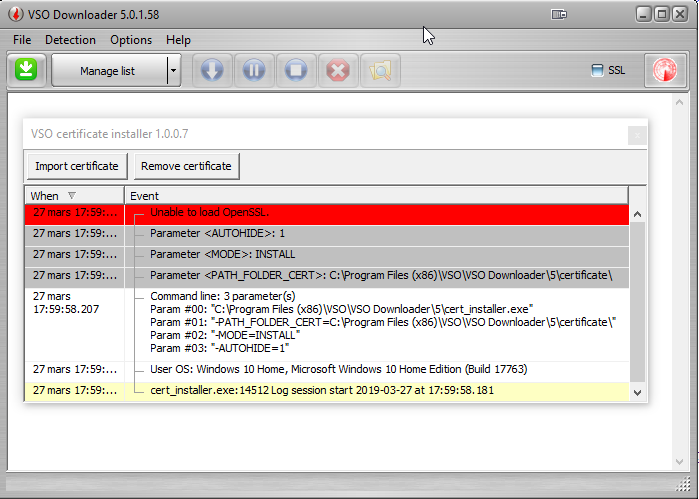Click the pause toolbar icon
699x499 pixels.
click(x=254, y=70)
